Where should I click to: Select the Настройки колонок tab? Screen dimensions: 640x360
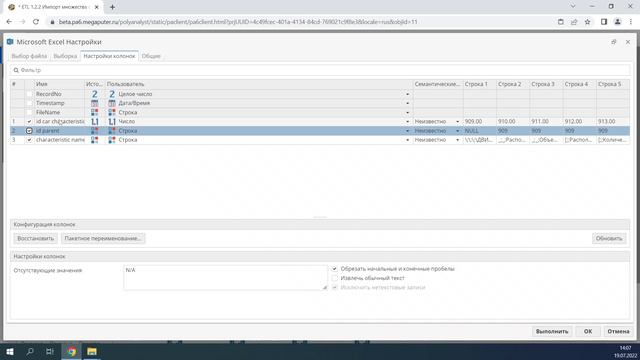[109, 56]
